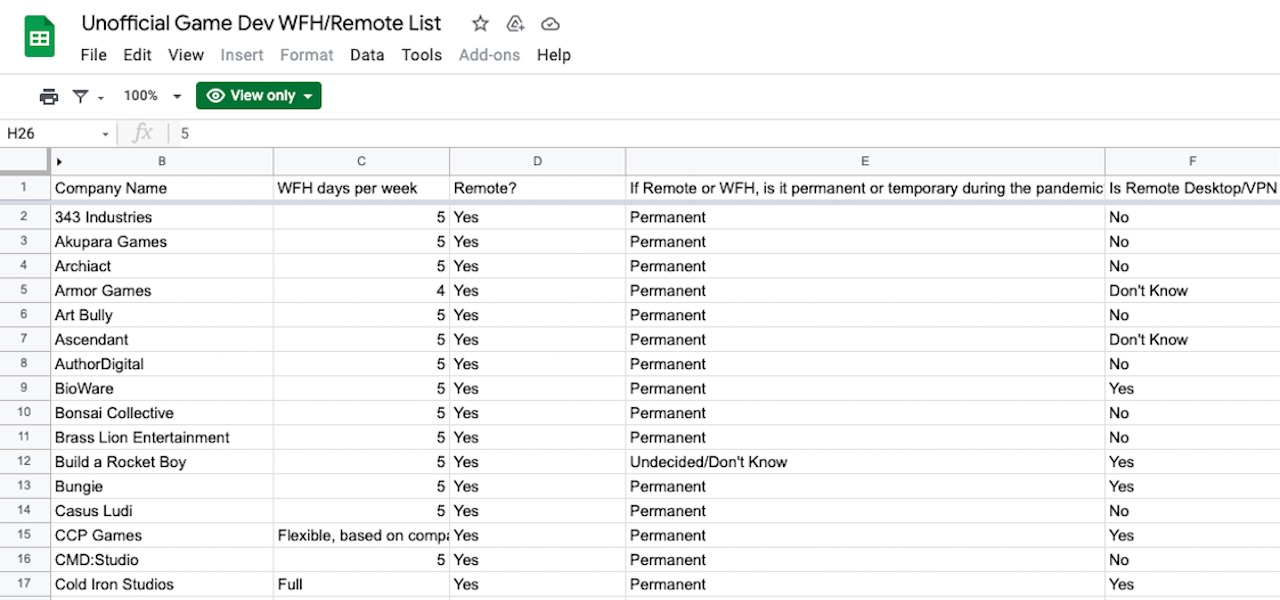The height and width of the screenshot is (600, 1280).
Task: Open the Help menu
Action: [x=553, y=55]
